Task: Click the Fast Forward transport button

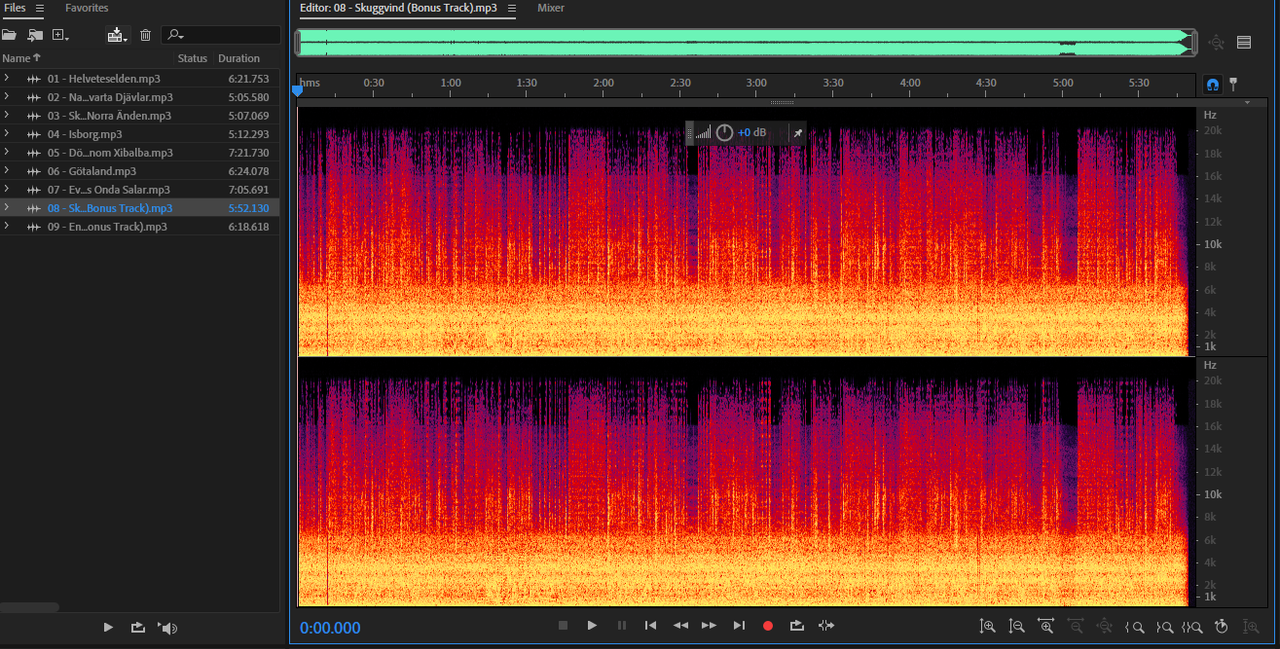Action: (709, 626)
